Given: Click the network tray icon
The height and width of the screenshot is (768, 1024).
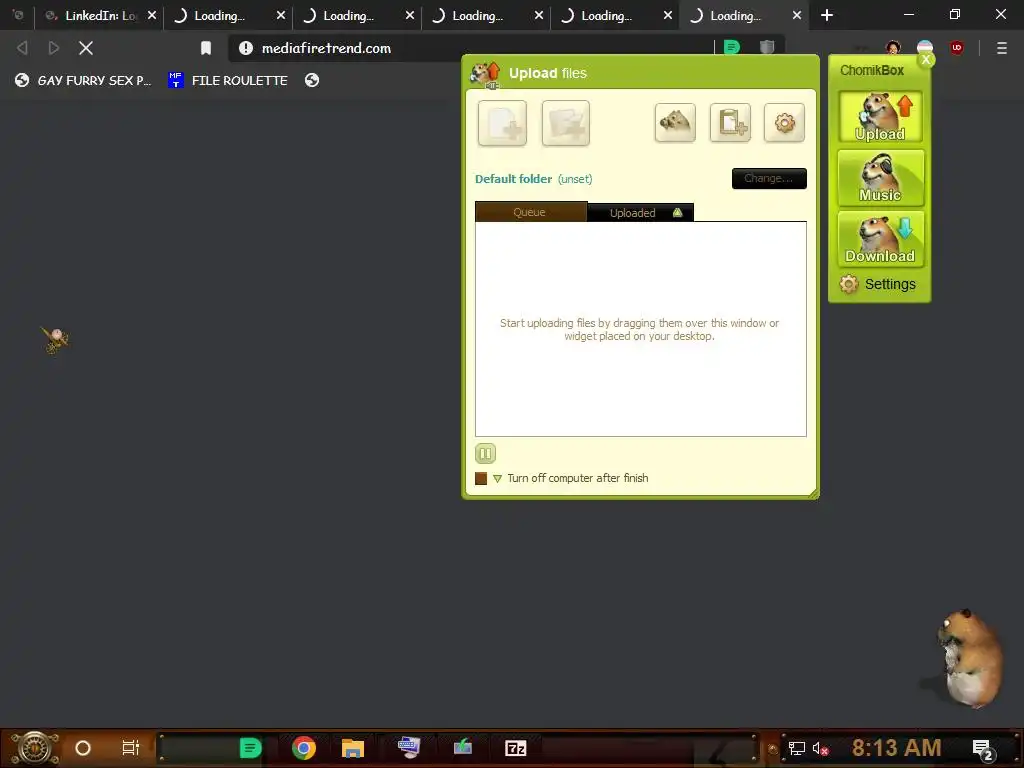Looking at the screenshot, I should 797,748.
